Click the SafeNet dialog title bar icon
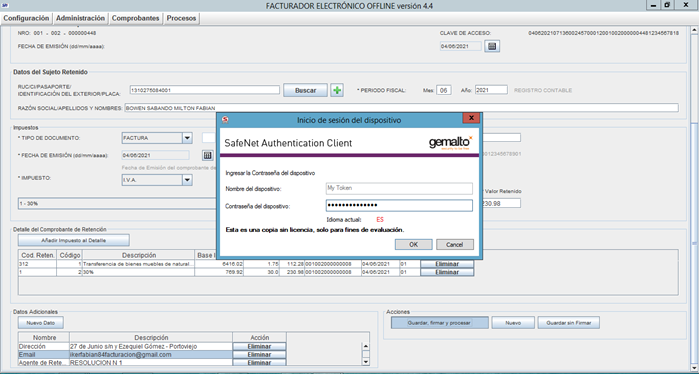Image resolution: width=699 pixels, height=374 pixels. point(225,119)
